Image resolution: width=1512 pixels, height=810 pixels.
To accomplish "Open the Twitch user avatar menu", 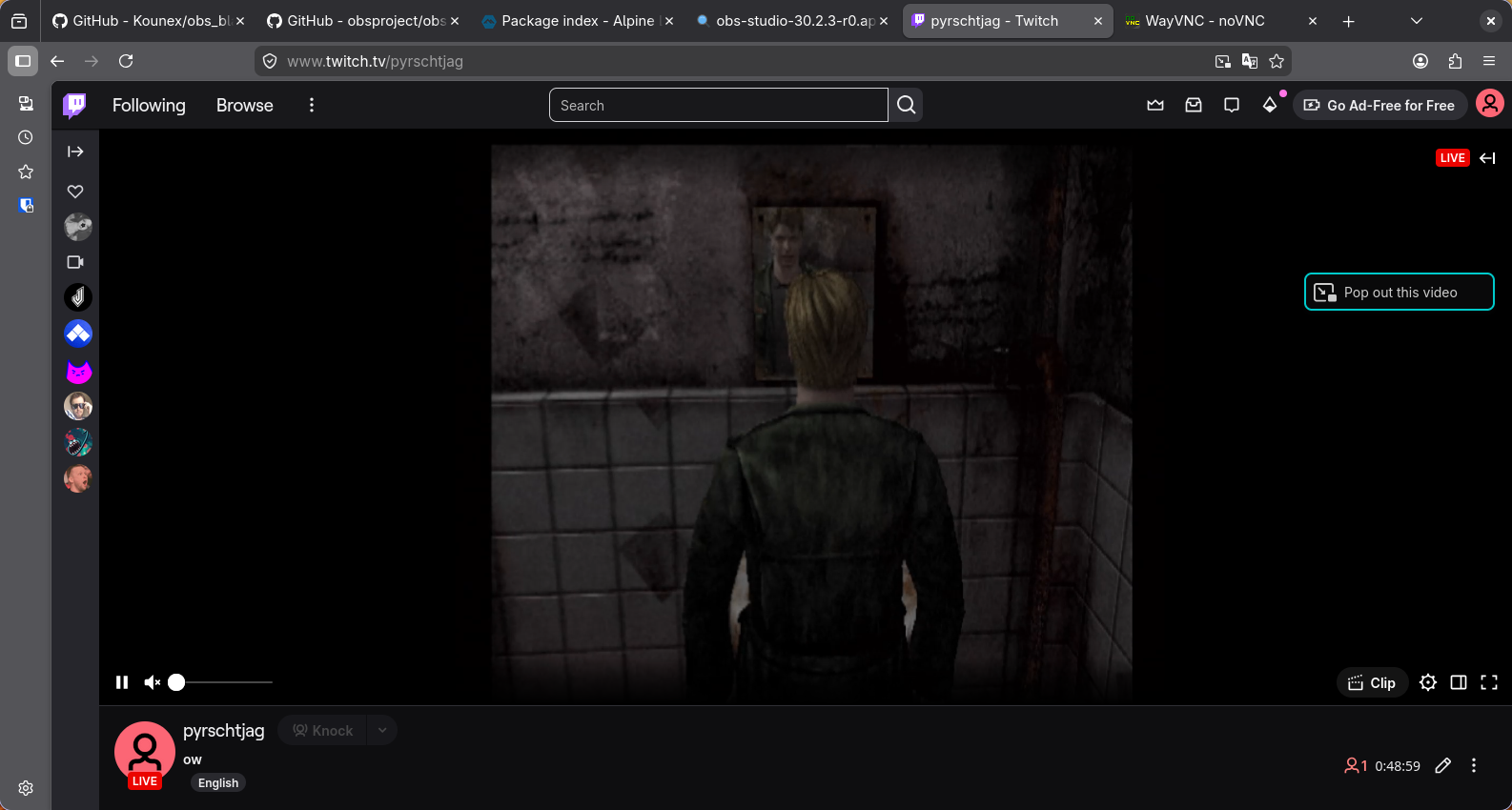I will [x=1490, y=103].
